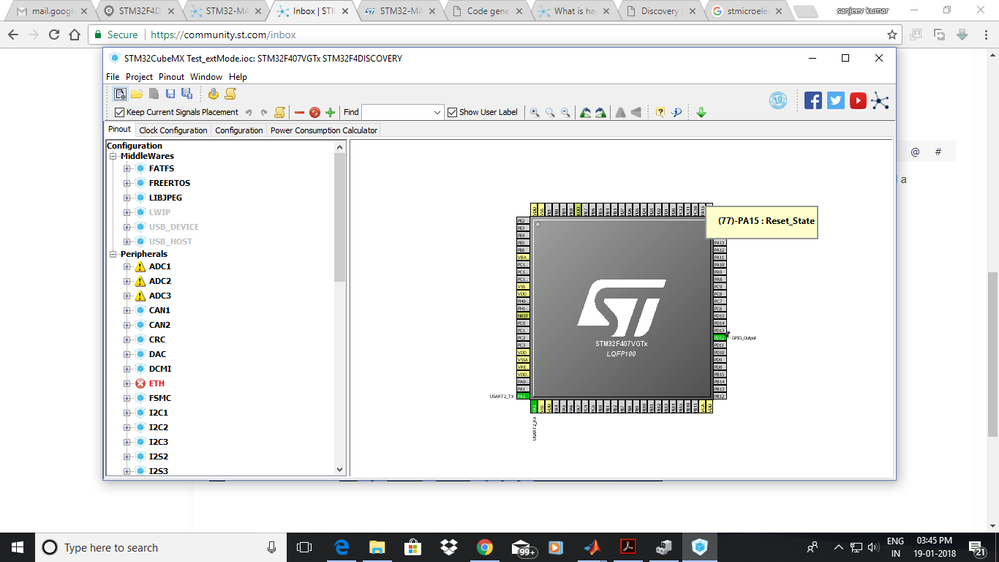The width and height of the screenshot is (999, 562).
Task: Select LIBJPEG in the tree
Action: click(x=165, y=198)
